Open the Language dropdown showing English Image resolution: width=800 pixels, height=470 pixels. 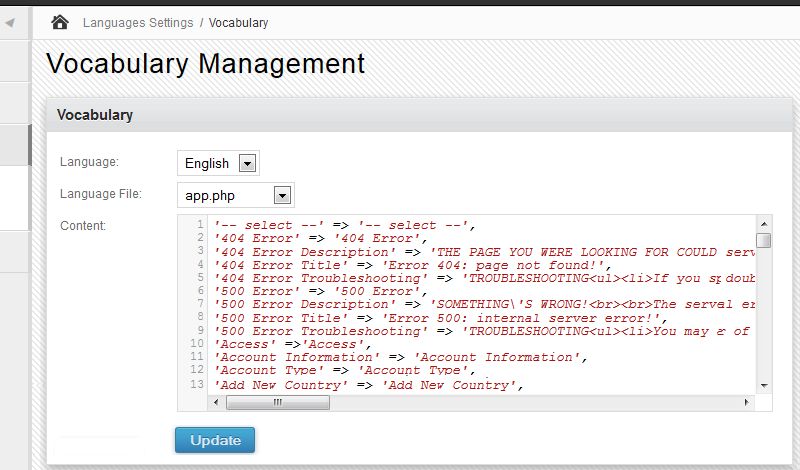(218, 163)
